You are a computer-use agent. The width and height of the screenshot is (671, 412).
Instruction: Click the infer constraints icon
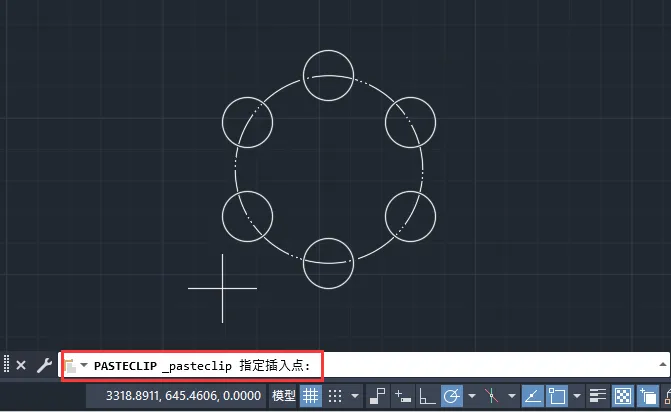377,396
